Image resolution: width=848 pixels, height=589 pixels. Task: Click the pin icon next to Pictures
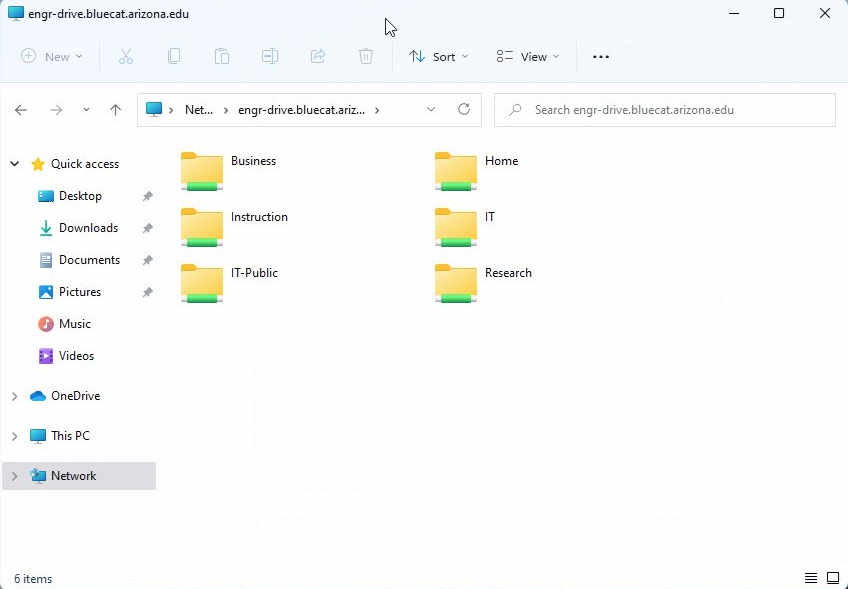(147, 292)
